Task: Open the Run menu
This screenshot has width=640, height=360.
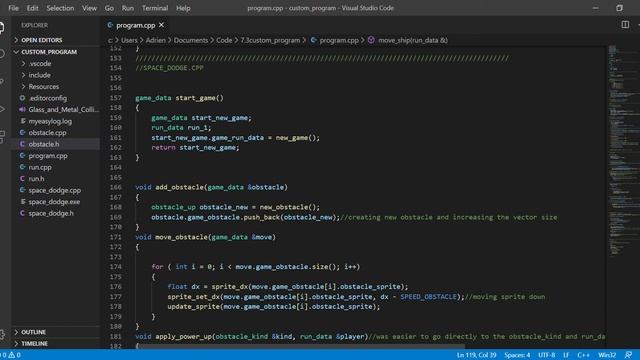Action: coord(128,8)
